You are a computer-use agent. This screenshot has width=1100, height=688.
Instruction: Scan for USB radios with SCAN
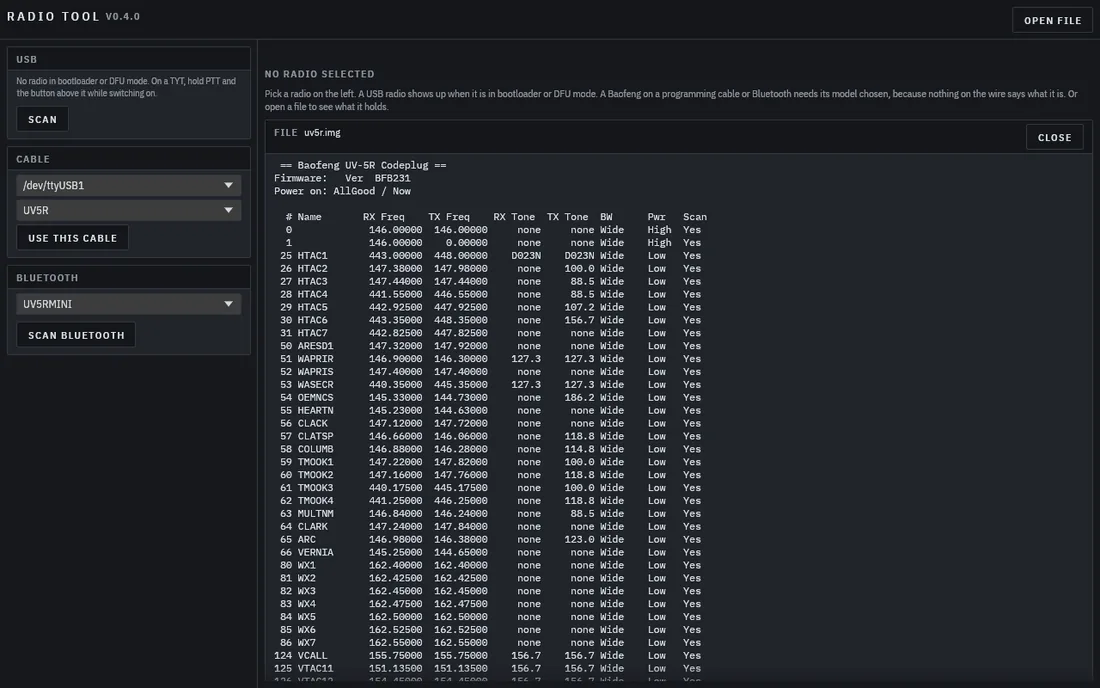point(42,119)
